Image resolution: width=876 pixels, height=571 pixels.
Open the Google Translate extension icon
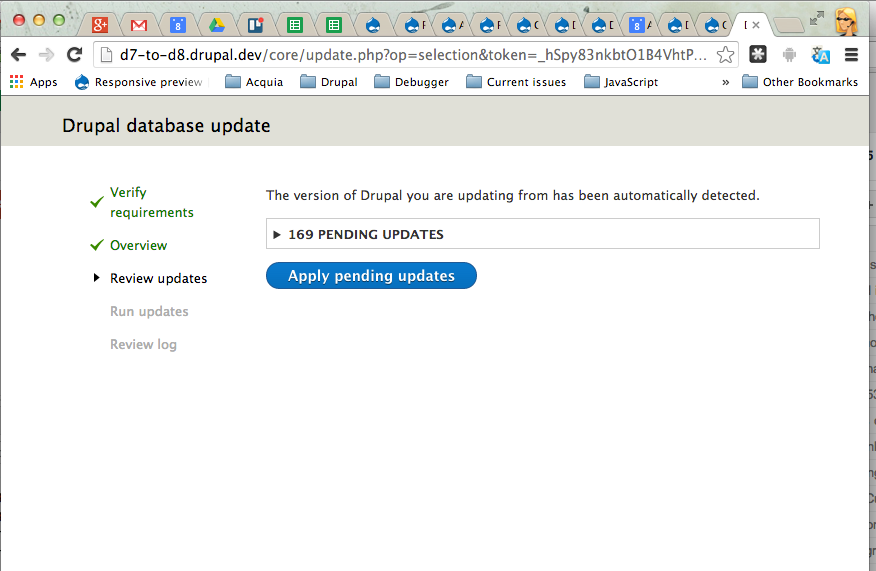[820, 55]
